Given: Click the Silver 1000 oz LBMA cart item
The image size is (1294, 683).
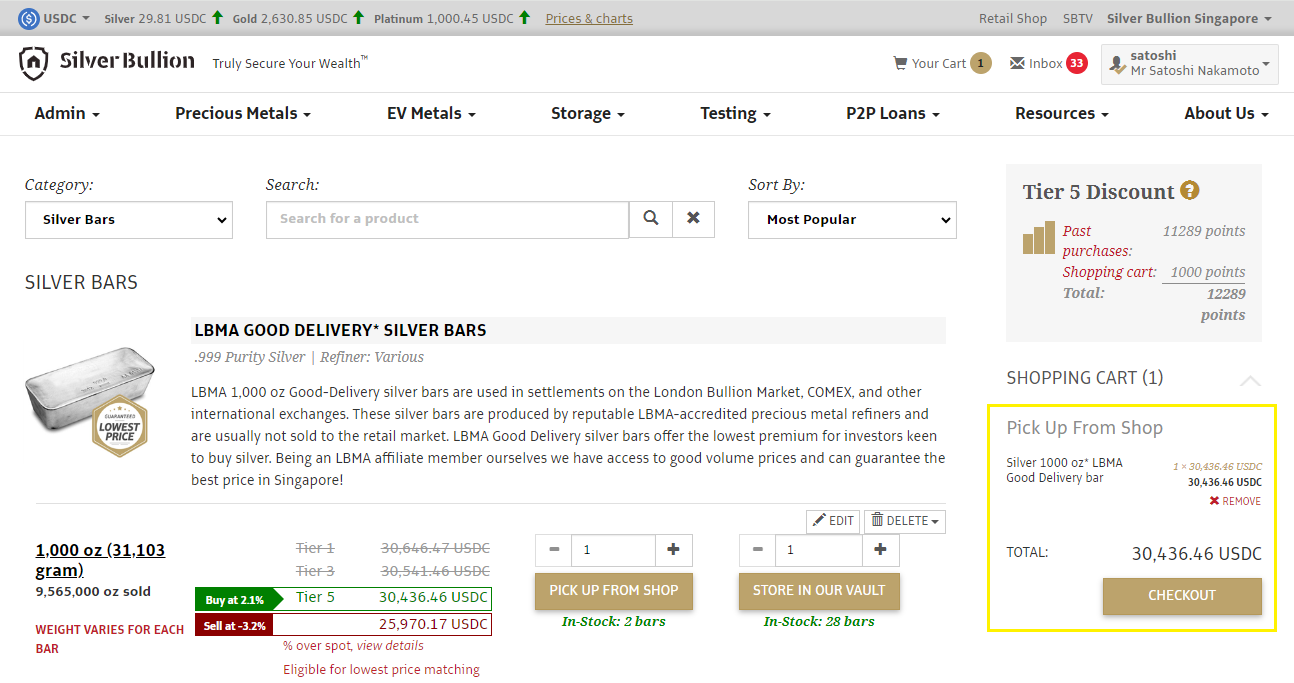Looking at the screenshot, I should pyautogui.click(x=1064, y=470).
